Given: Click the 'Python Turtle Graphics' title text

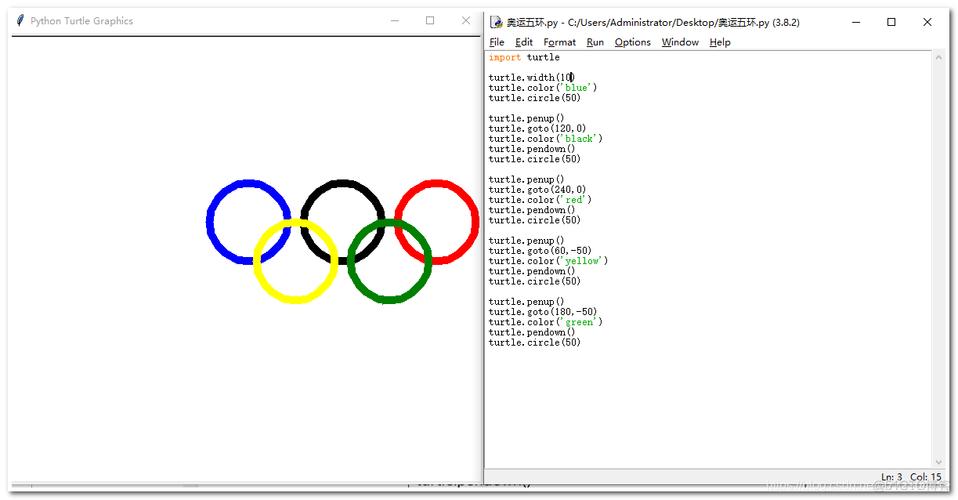Looking at the screenshot, I should pos(81,21).
